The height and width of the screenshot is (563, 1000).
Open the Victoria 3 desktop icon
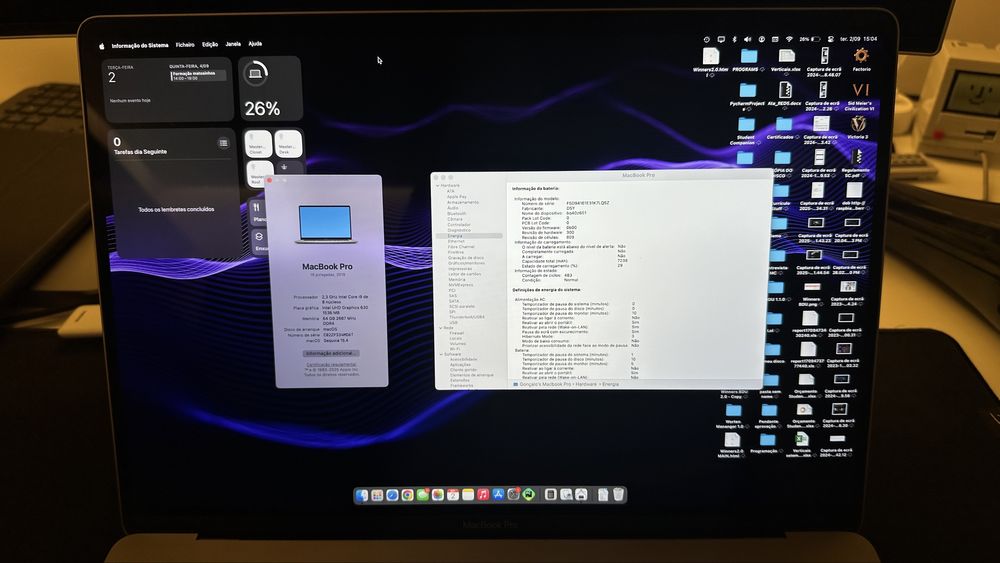point(858,124)
